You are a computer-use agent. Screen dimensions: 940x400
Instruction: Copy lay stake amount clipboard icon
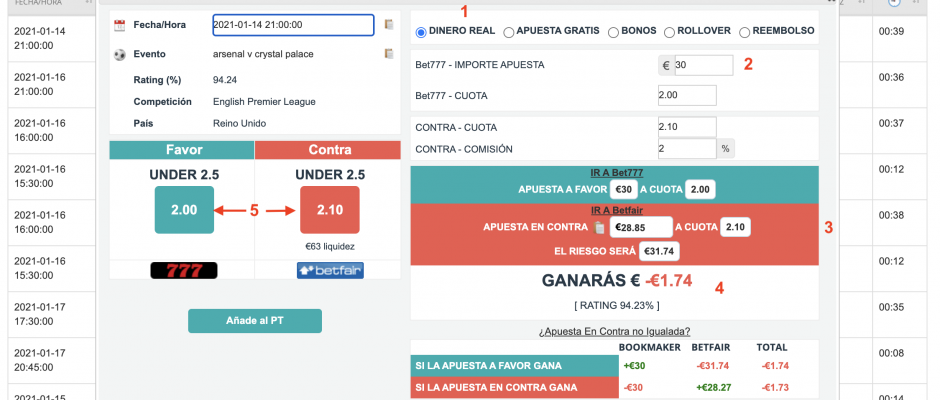598,227
